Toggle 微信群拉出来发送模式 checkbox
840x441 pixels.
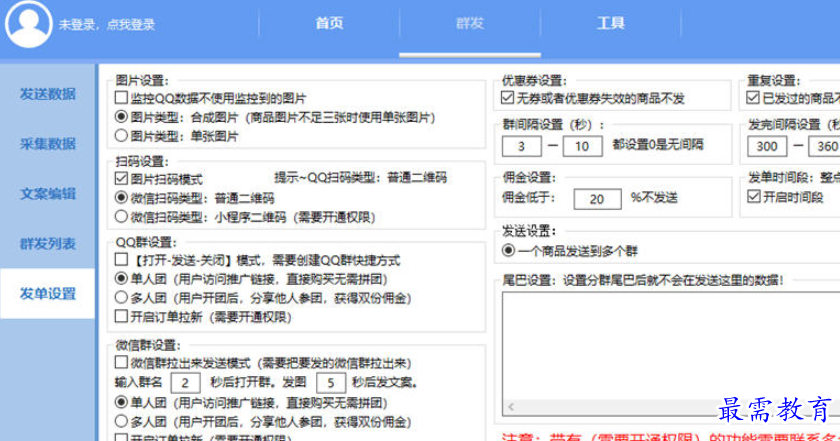(121, 363)
